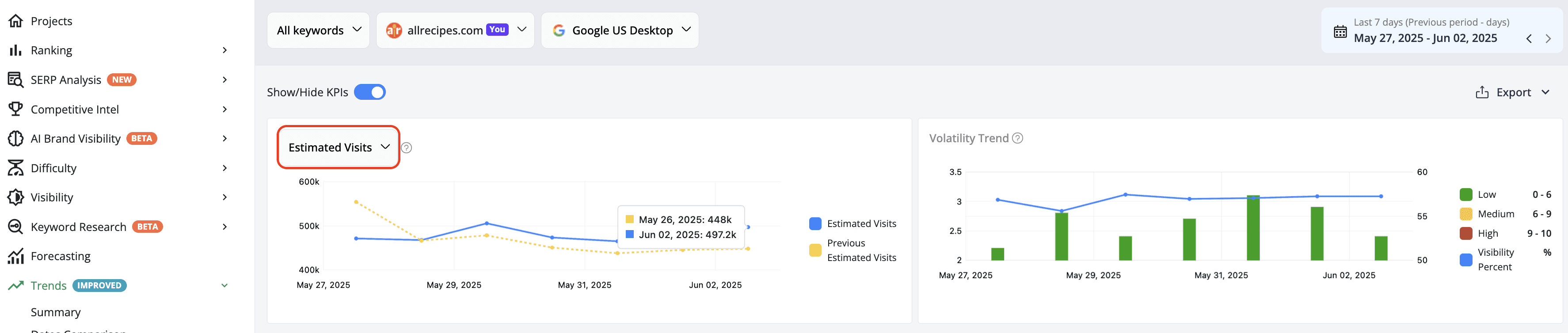The width and height of the screenshot is (1568, 333).
Task: Open the Estimated Visits metric dropdown
Action: click(339, 148)
